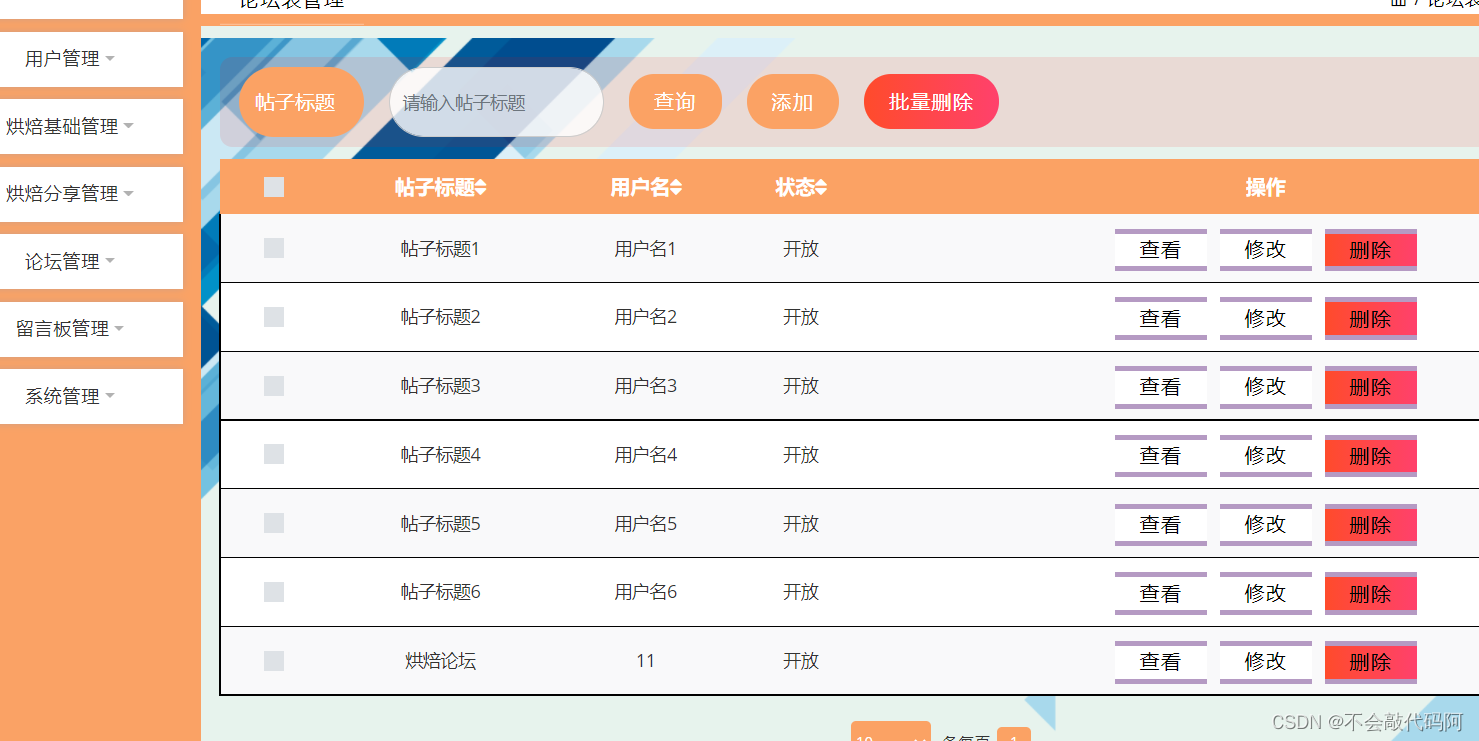Image resolution: width=1479 pixels, height=741 pixels.
Task: Select the 烘焙论坛 title cell
Action: point(441,661)
